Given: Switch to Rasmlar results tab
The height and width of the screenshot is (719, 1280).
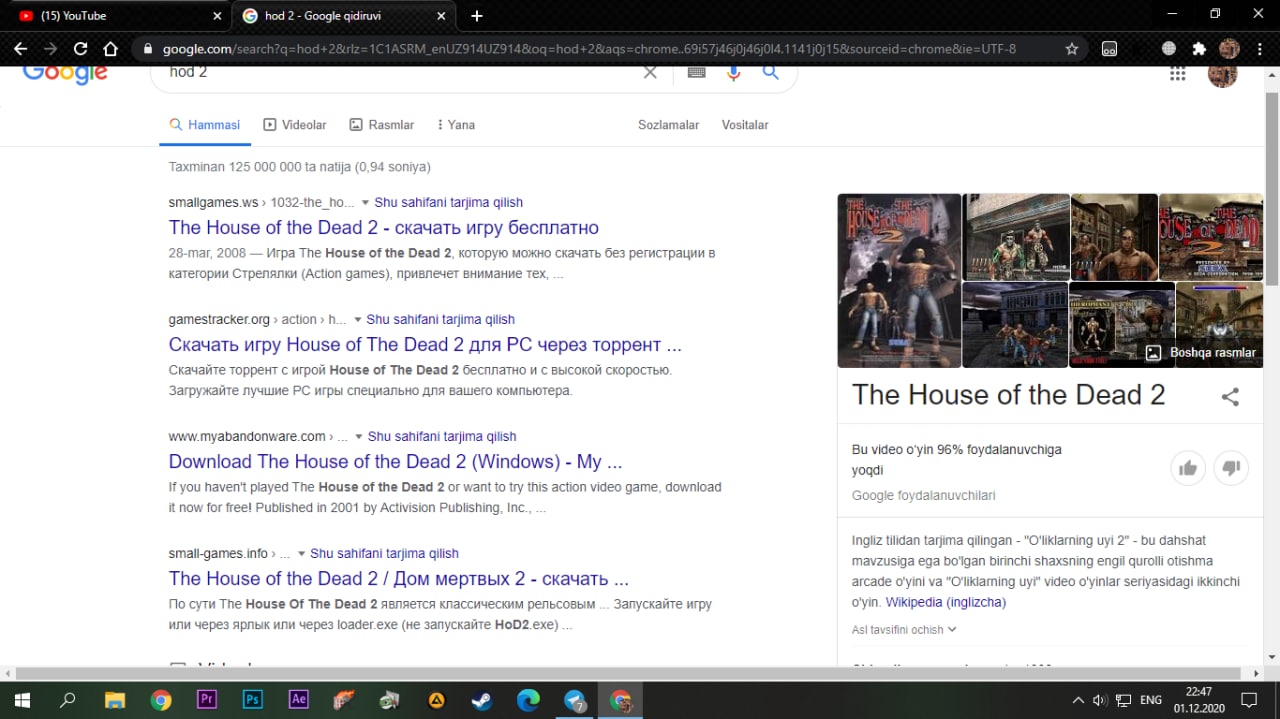Looking at the screenshot, I should (381, 125).
